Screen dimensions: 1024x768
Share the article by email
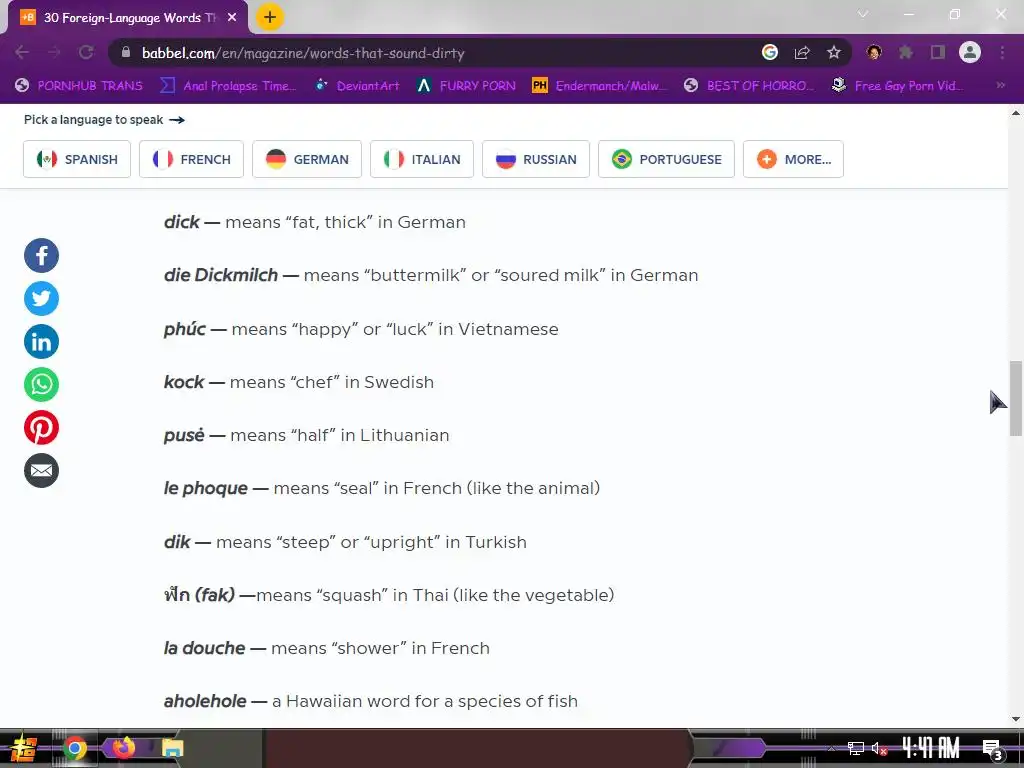pyautogui.click(x=41, y=470)
